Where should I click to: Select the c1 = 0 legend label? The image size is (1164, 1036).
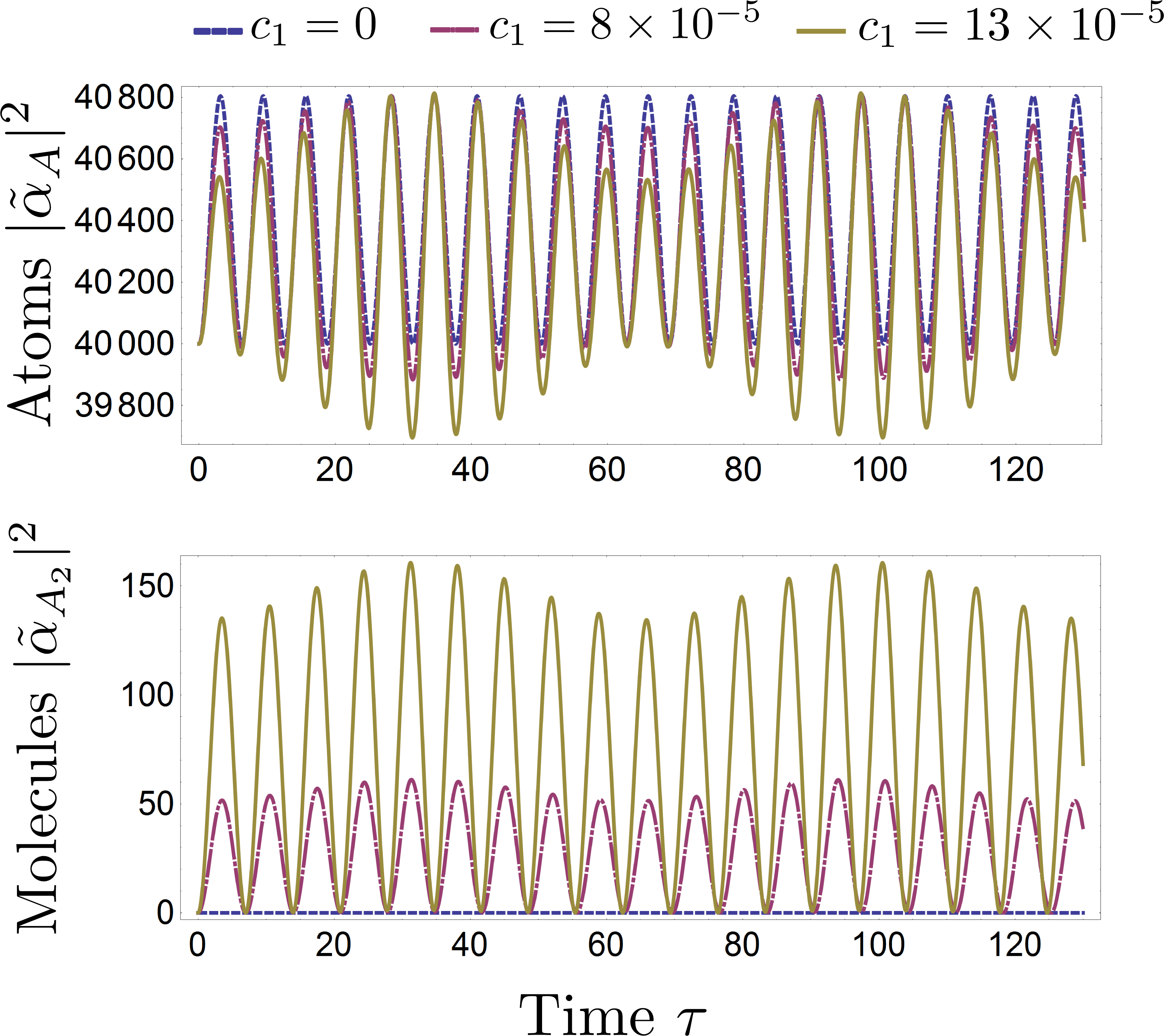[314, 27]
